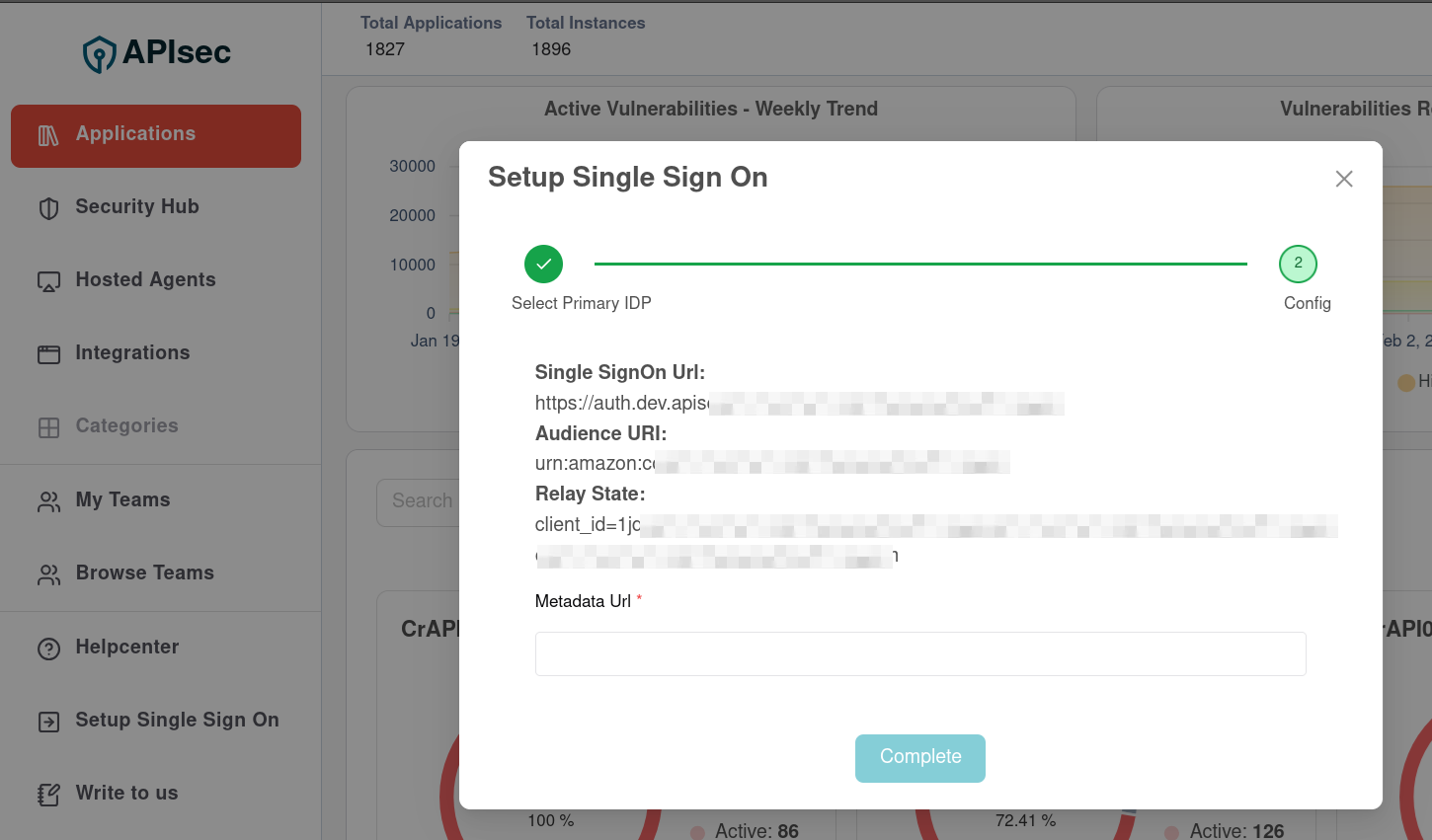
Task: Open the Integrations sidebar label
Action: coord(132,353)
